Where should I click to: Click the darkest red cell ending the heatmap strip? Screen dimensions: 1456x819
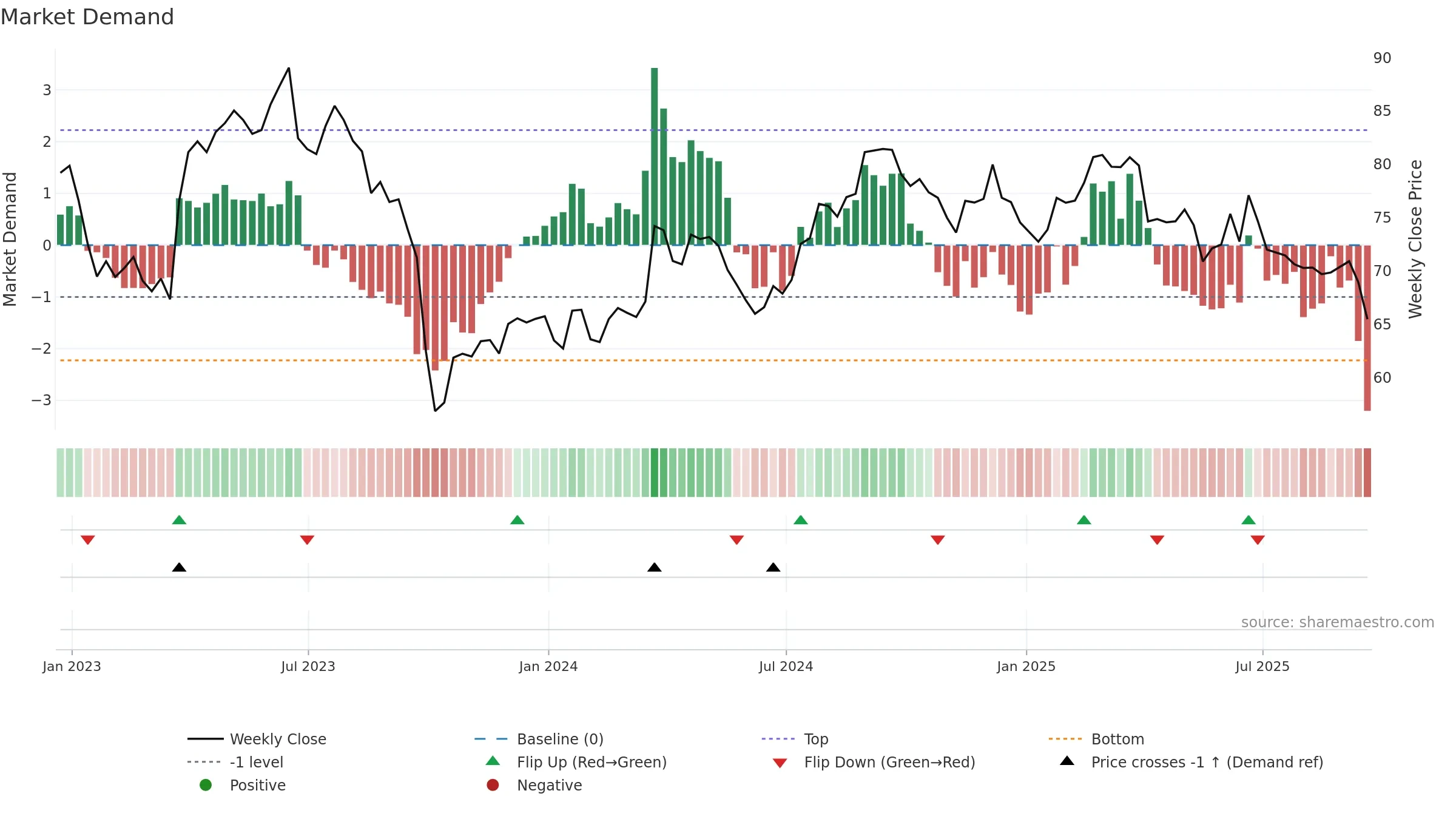pyautogui.click(x=1367, y=473)
